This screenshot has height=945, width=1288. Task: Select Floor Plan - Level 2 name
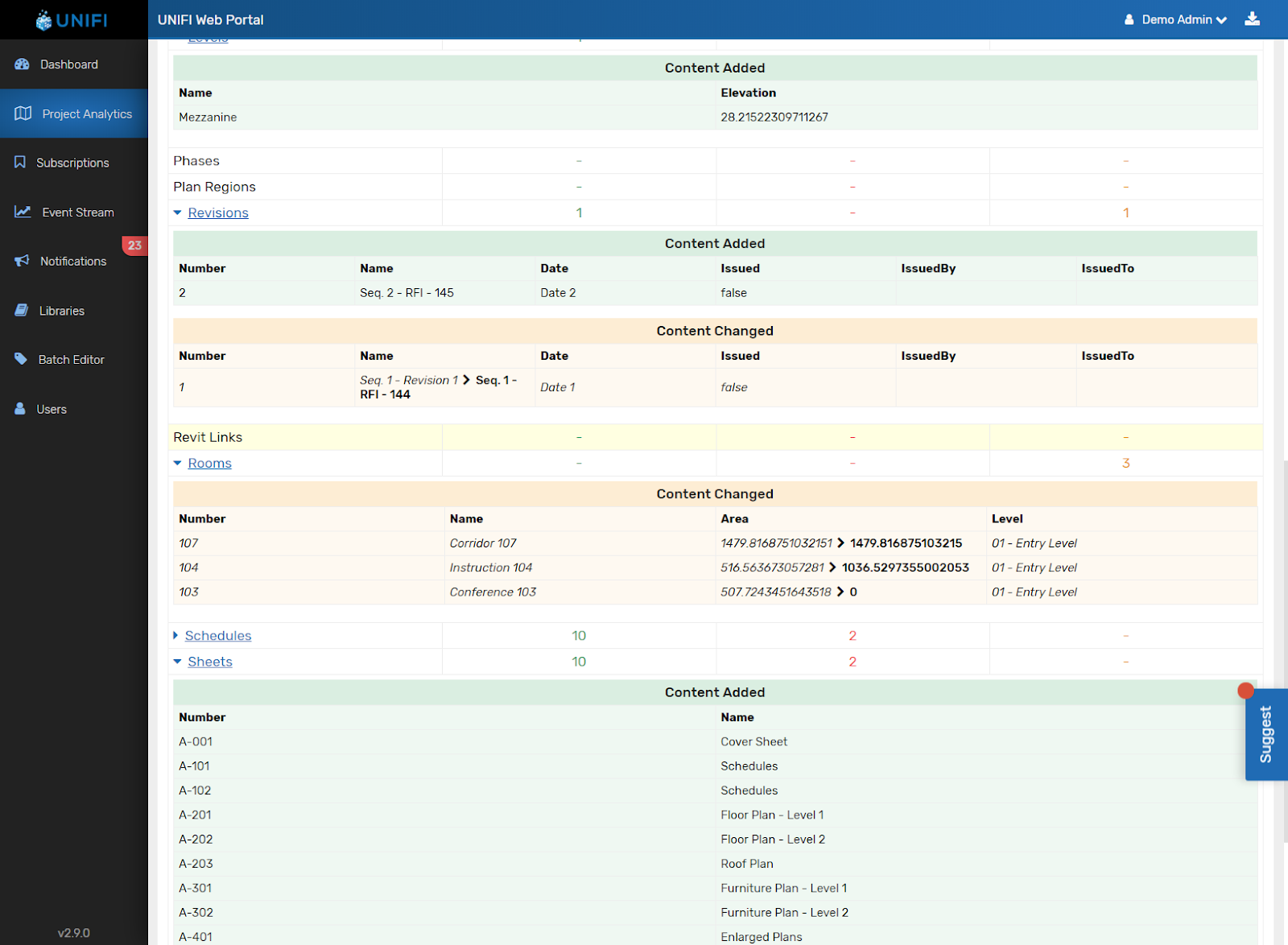[773, 839]
